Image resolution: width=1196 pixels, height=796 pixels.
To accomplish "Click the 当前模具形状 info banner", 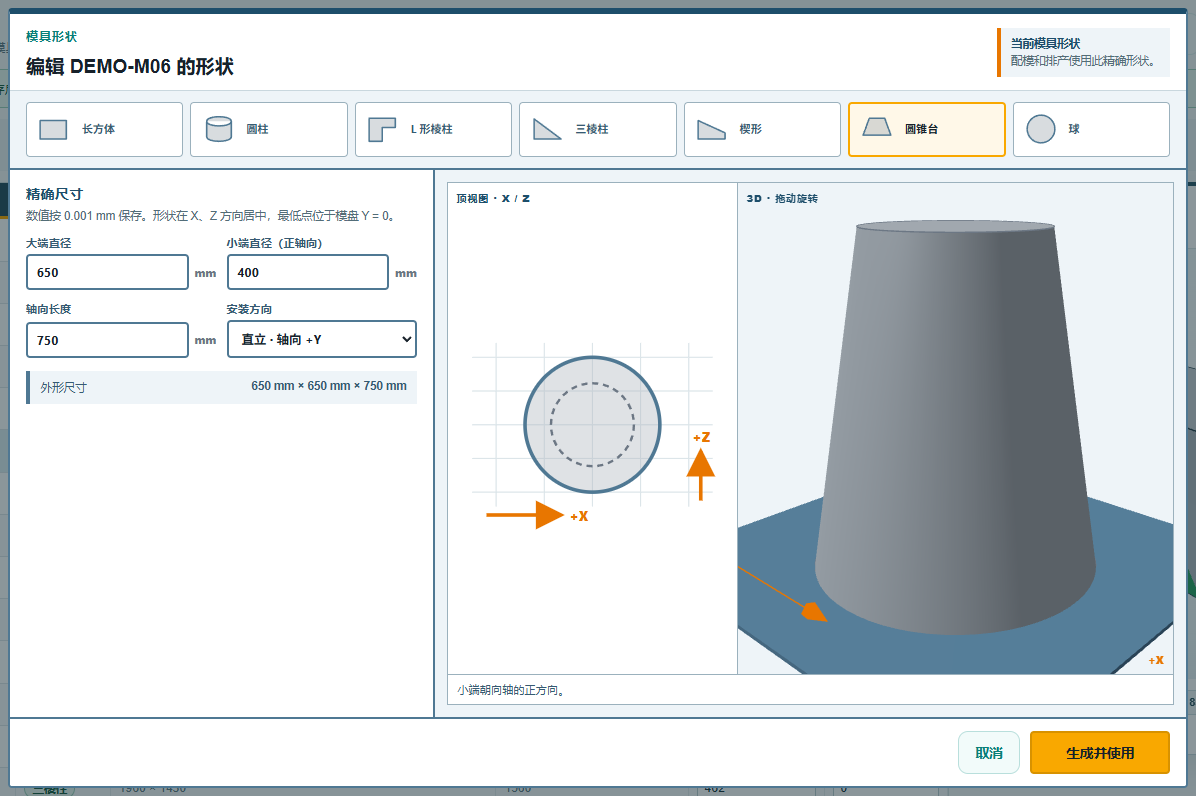I will pyautogui.click(x=1083, y=52).
